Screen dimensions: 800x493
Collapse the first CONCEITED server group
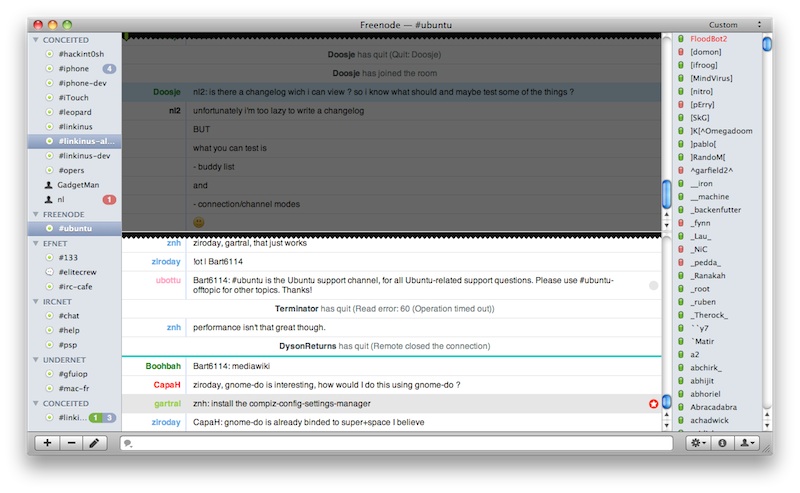tap(36, 41)
